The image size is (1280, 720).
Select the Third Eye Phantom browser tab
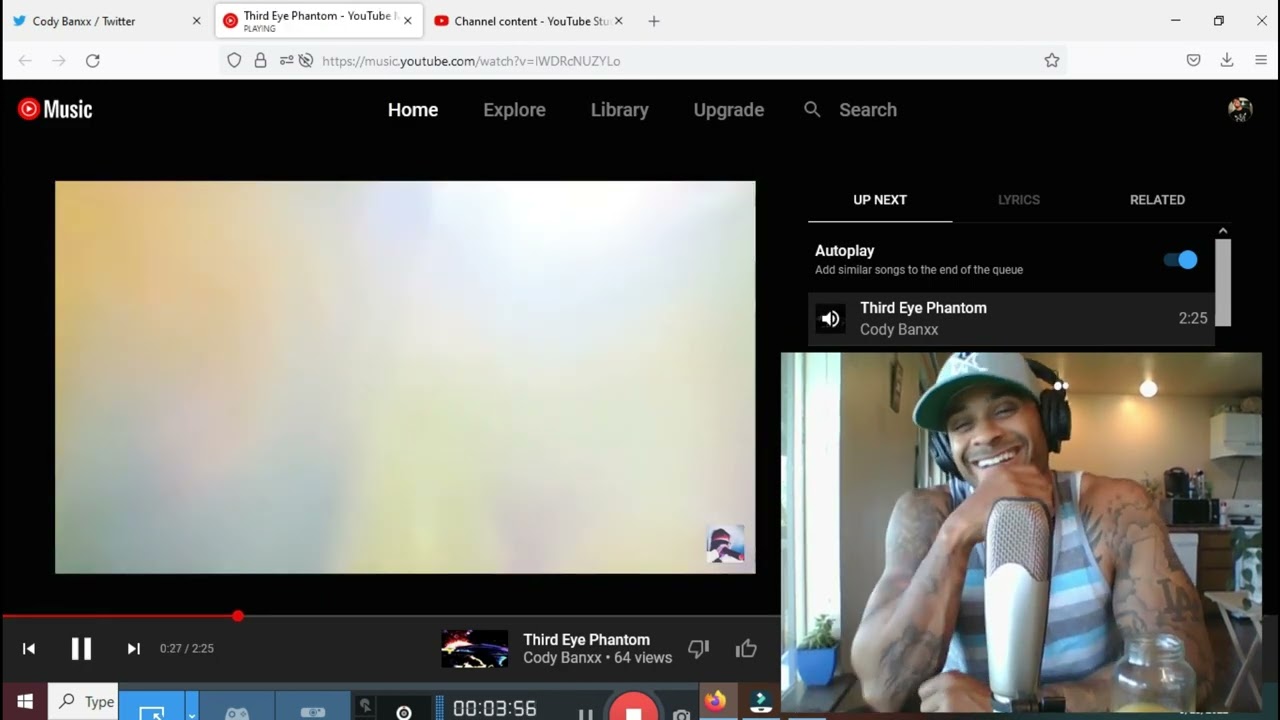point(319,21)
